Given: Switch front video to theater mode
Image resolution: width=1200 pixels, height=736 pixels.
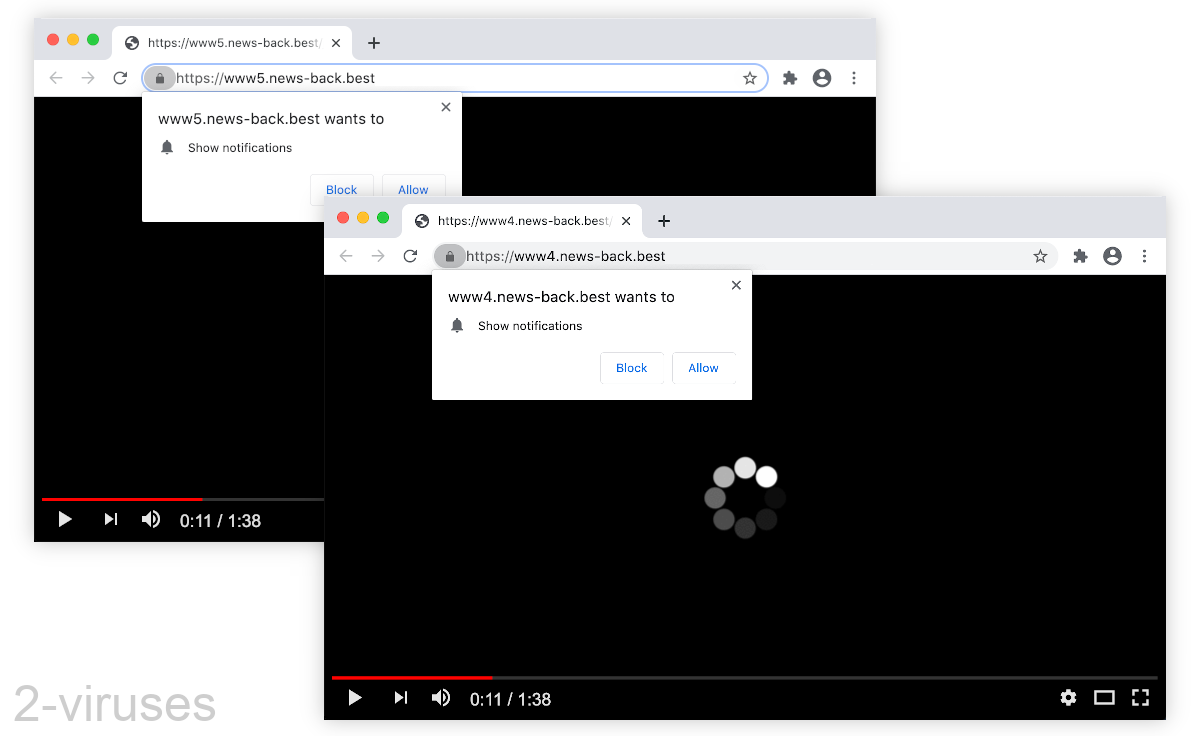Looking at the screenshot, I should [x=1104, y=698].
